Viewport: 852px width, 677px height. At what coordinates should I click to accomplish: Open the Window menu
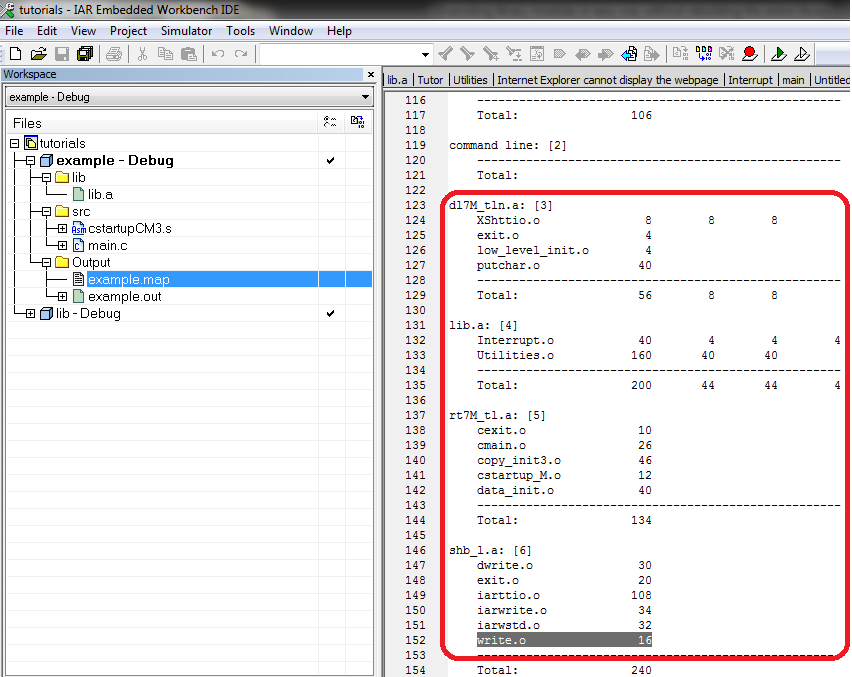291,31
